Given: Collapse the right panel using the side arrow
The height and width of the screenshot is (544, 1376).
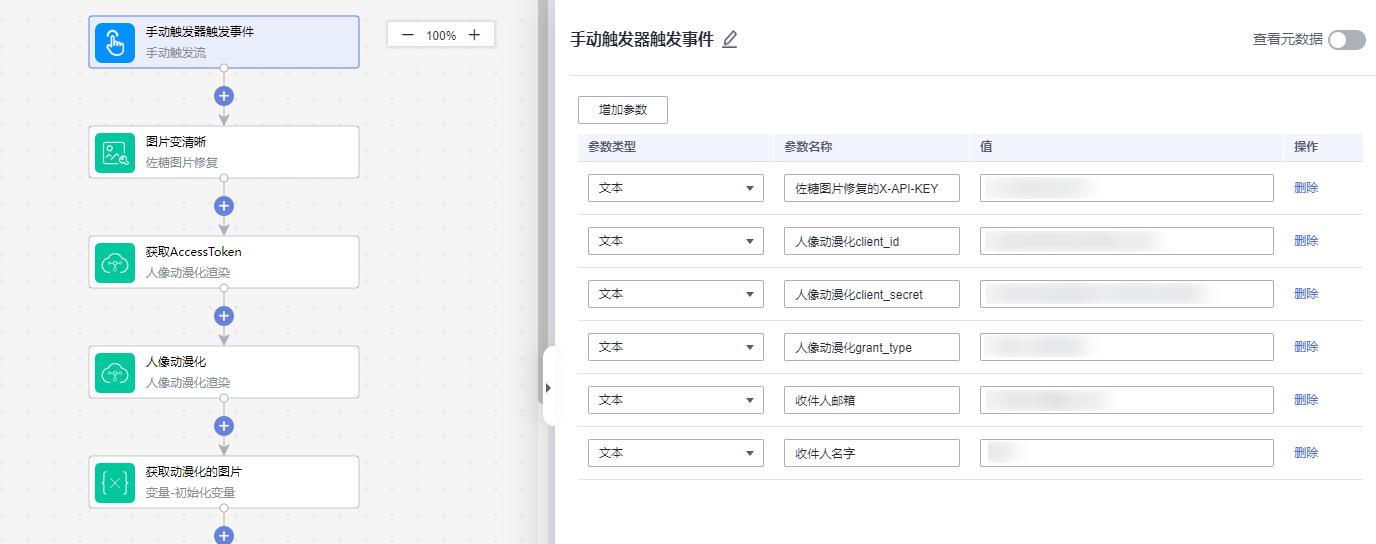Looking at the screenshot, I should (548, 387).
